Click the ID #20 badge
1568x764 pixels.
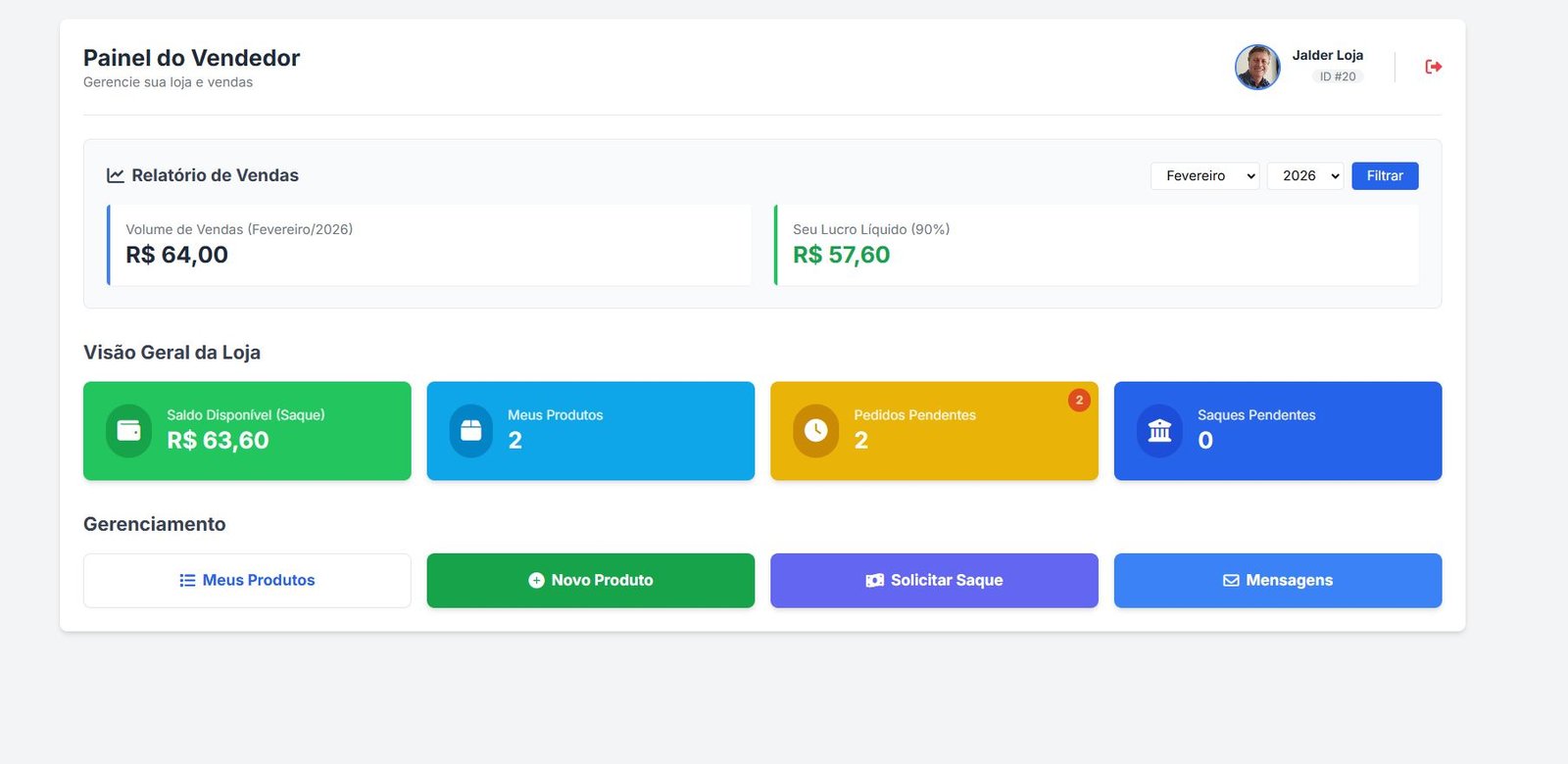[1338, 76]
